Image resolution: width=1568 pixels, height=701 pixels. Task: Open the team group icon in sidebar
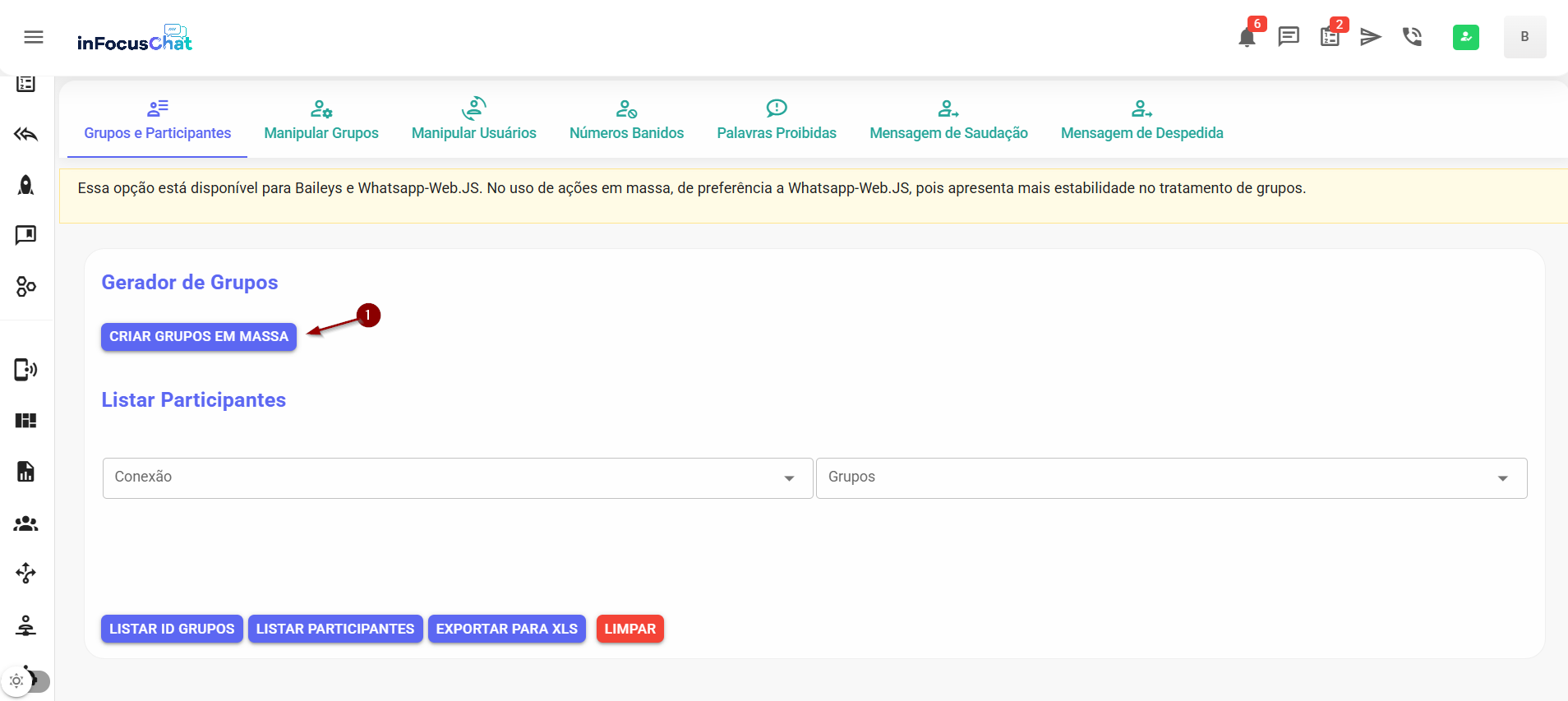(26, 523)
